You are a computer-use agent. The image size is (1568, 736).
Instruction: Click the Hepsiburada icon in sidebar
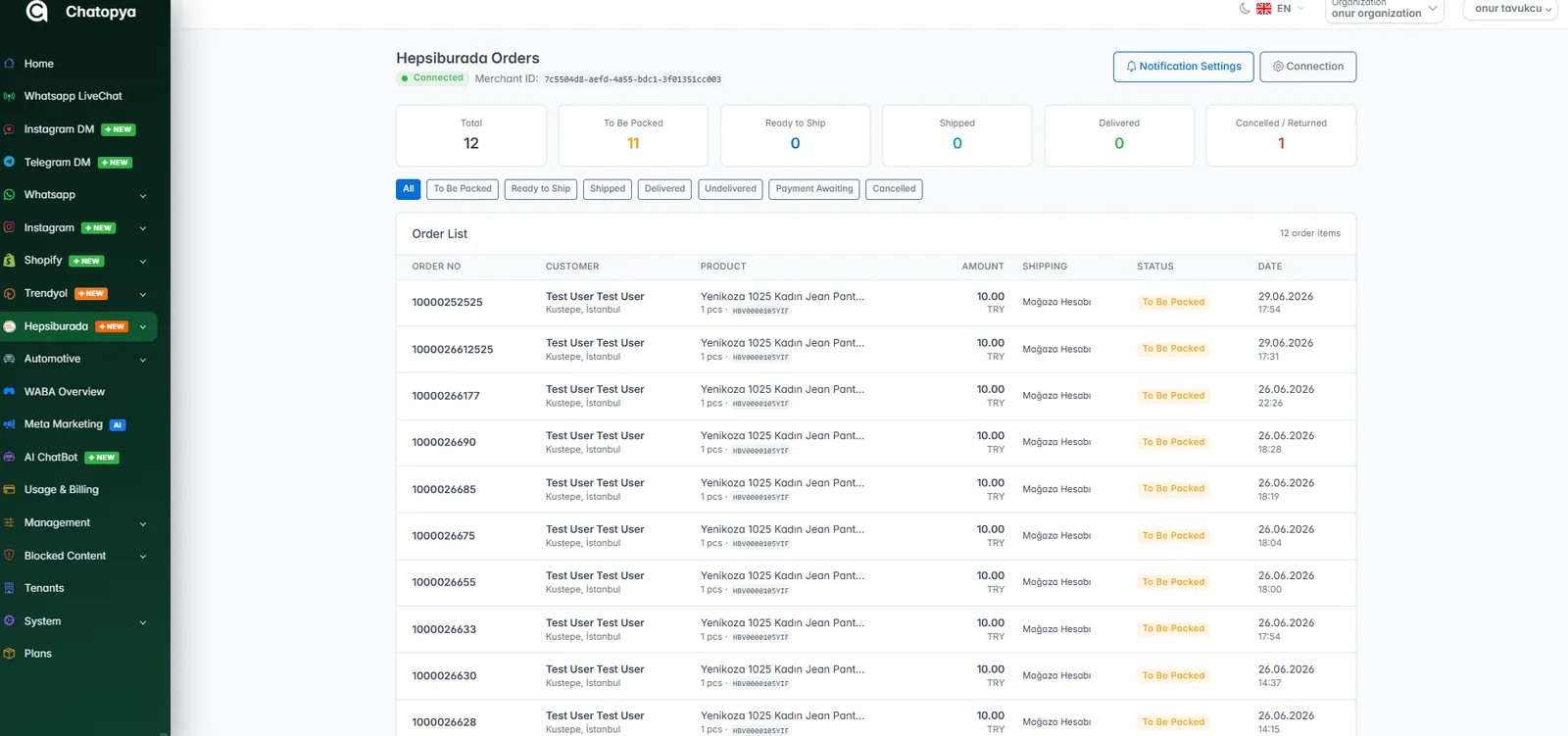click(9, 326)
